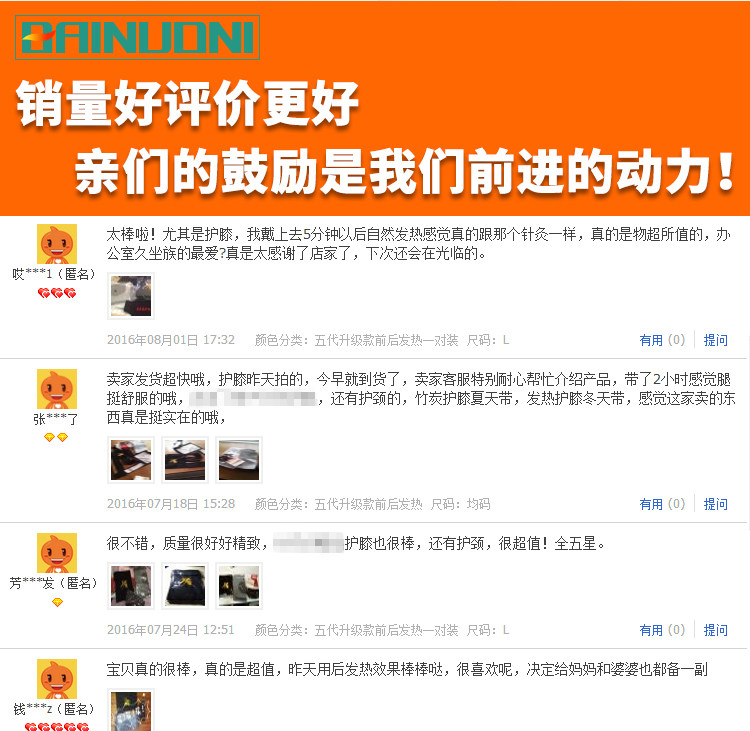The height and width of the screenshot is (731, 750).
Task: Click 提问 on the 07月24日 review
Action: (716, 630)
